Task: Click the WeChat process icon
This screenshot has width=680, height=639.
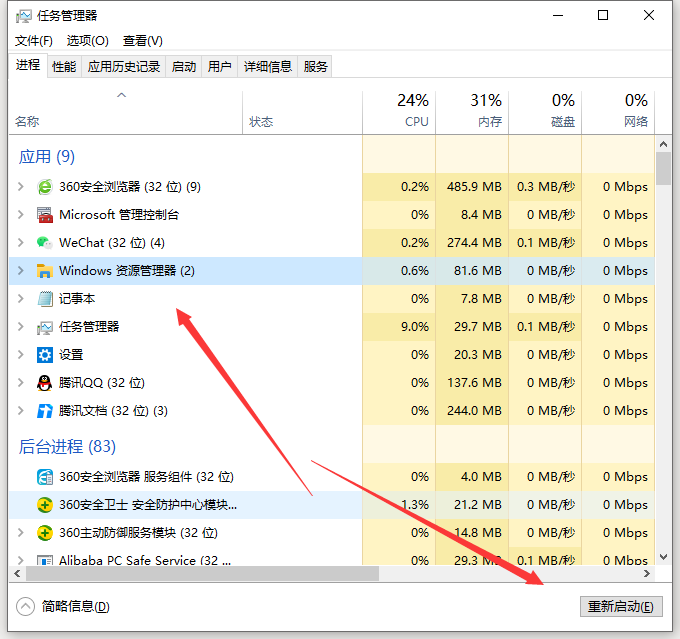Action: coord(44,243)
